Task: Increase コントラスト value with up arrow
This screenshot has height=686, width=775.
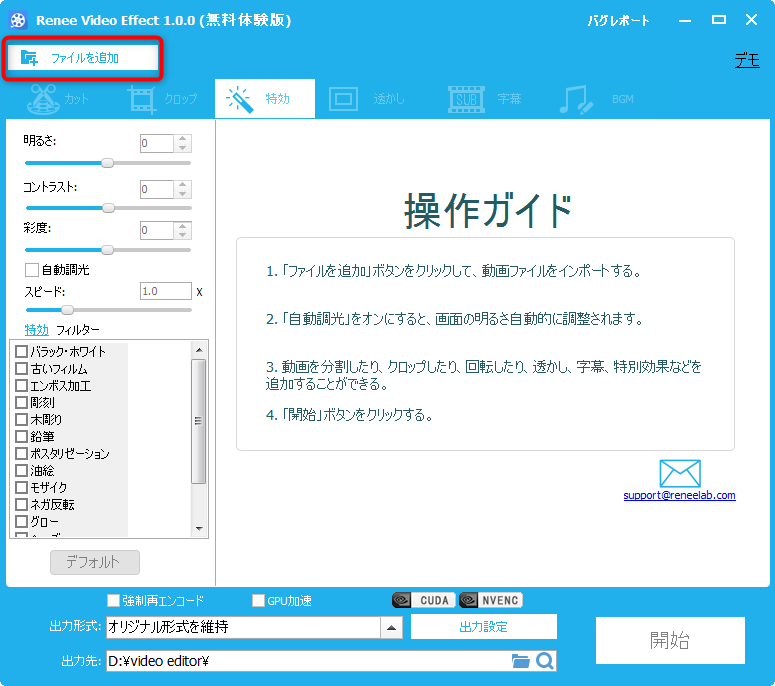Action: point(183,185)
